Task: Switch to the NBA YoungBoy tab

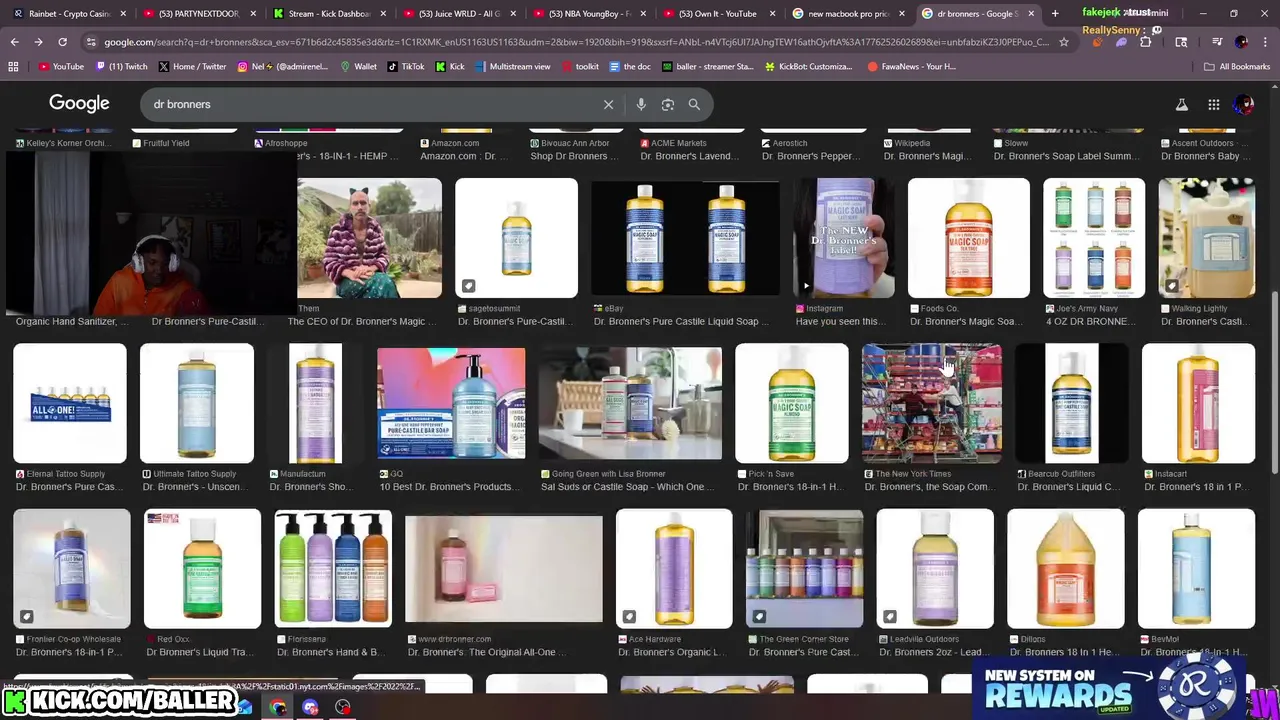Action: point(587,13)
